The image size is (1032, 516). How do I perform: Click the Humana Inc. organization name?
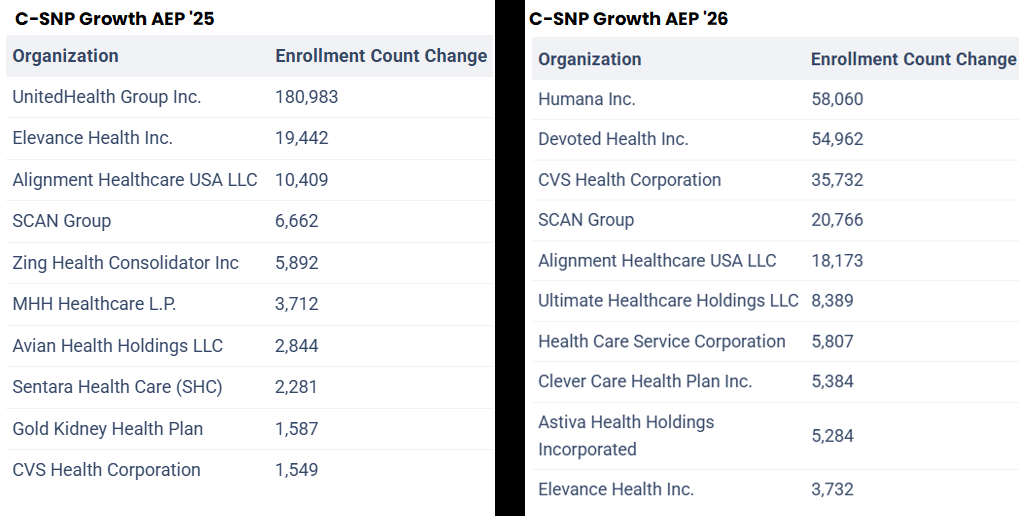(x=586, y=99)
